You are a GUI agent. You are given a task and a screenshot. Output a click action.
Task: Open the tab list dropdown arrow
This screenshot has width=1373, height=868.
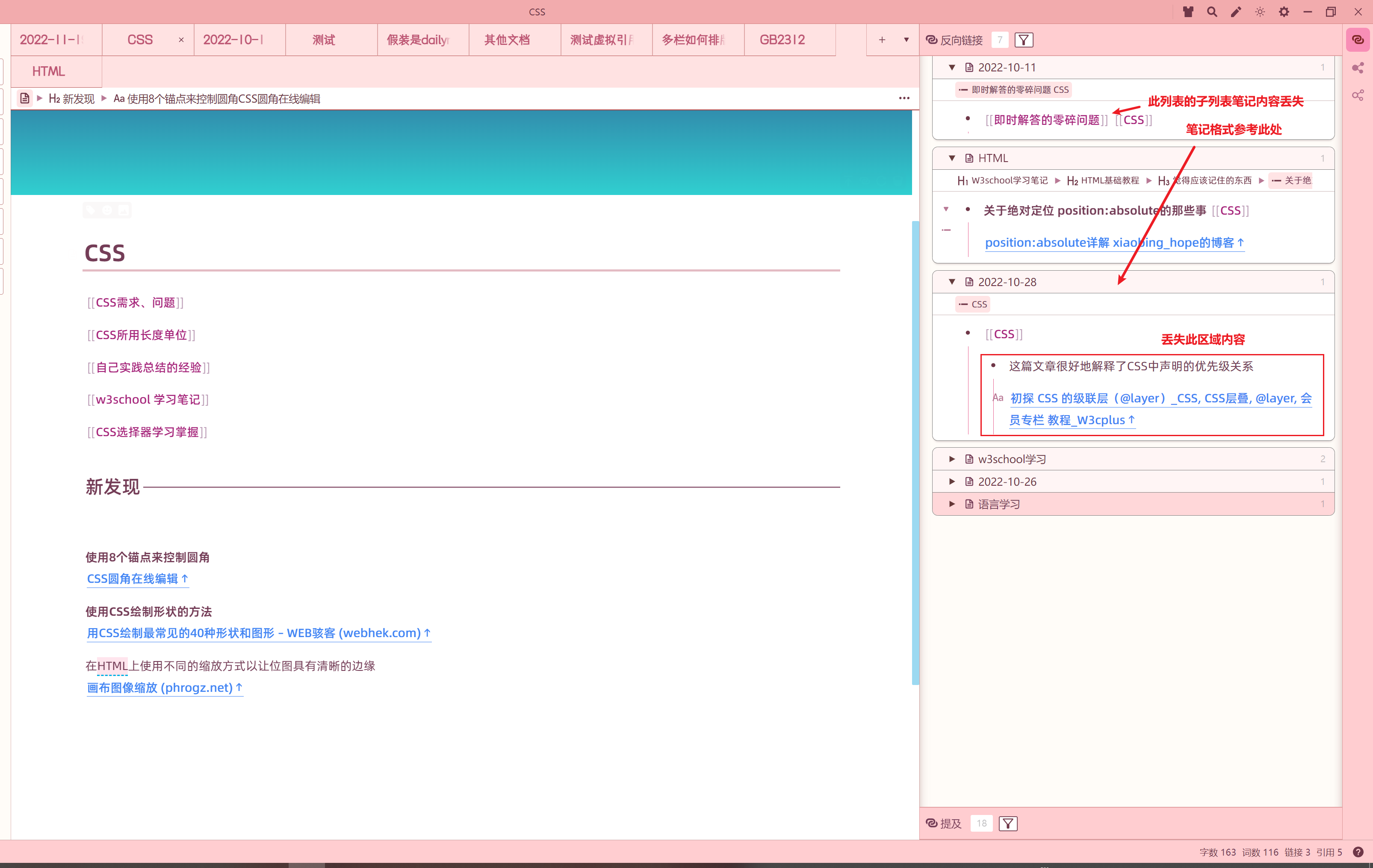pos(906,40)
